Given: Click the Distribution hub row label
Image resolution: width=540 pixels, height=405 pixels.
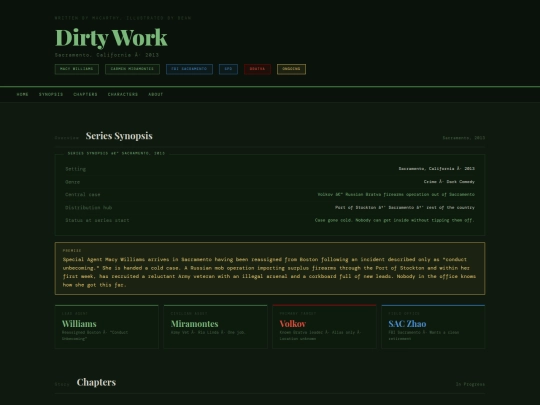Looking at the screenshot, I should (89, 208).
